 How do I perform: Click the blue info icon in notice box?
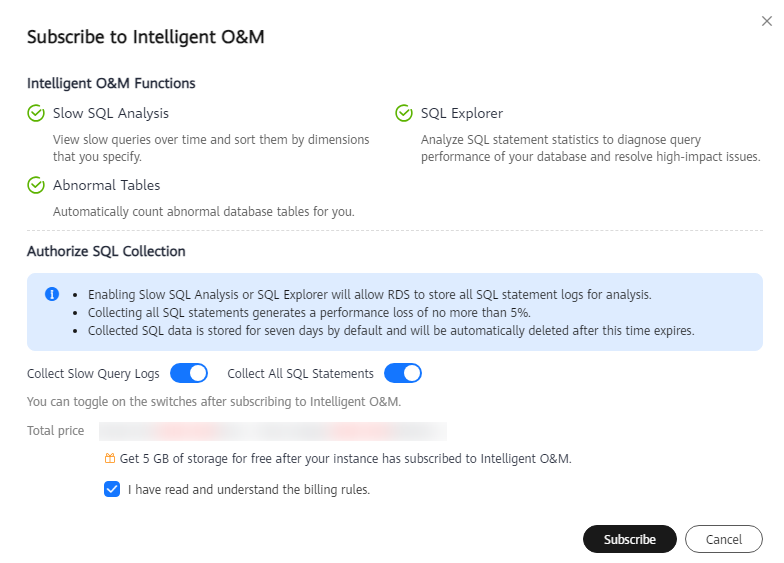pyautogui.click(x=52, y=294)
